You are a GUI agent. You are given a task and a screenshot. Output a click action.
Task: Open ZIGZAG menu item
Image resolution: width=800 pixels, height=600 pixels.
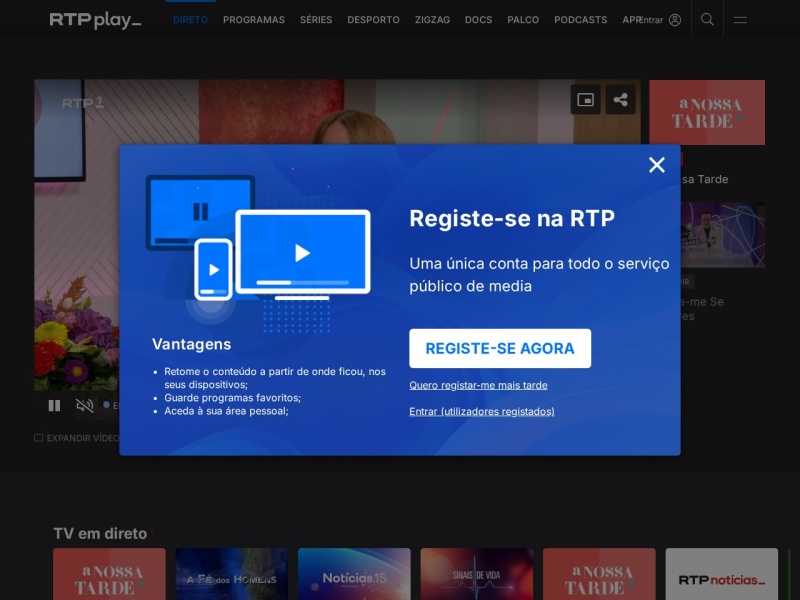point(432,20)
